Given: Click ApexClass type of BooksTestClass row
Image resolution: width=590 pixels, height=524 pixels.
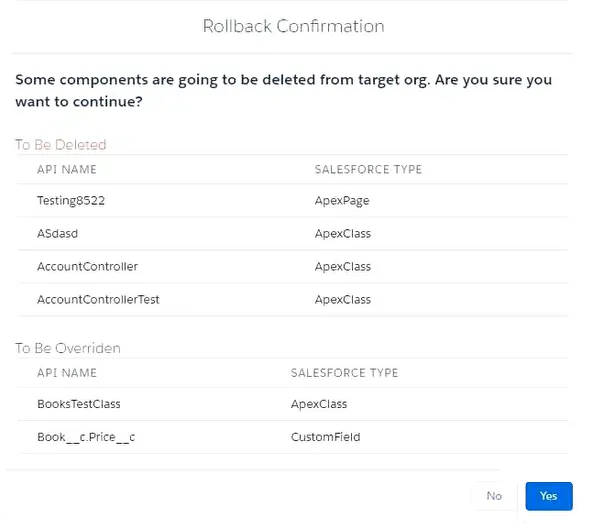Looking at the screenshot, I should point(319,404).
